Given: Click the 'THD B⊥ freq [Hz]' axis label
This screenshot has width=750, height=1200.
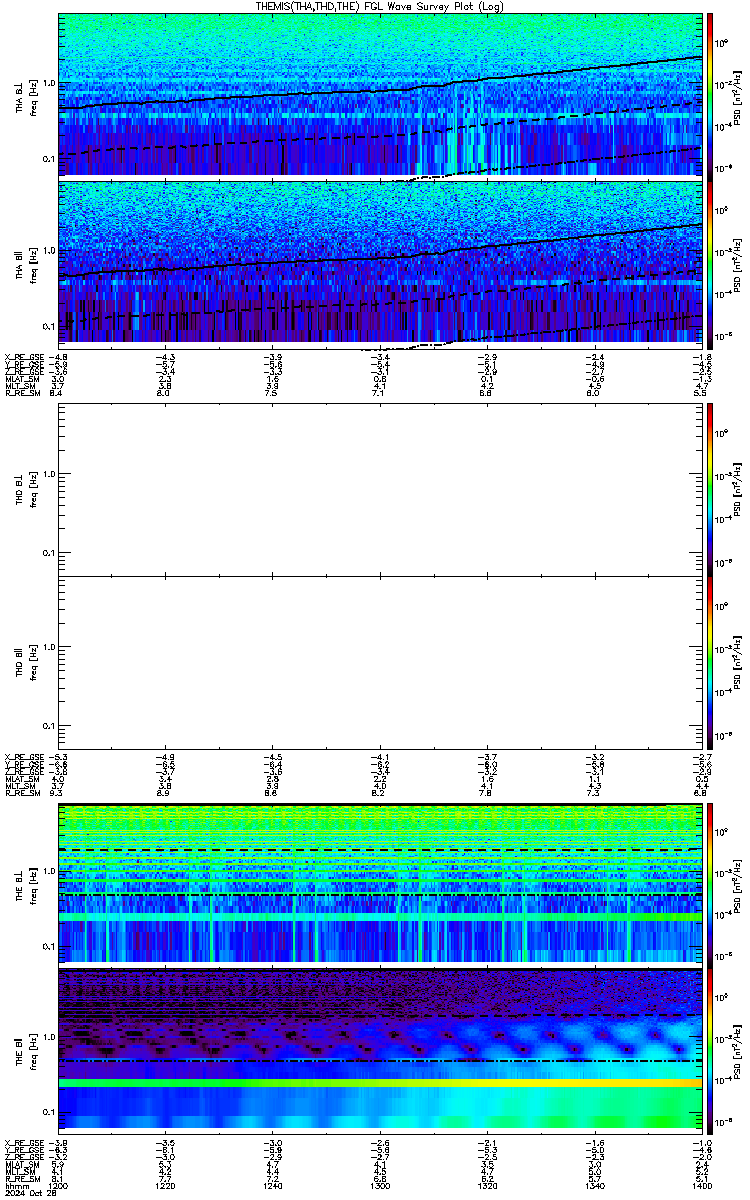Looking at the screenshot, I should [x=26, y=489].
